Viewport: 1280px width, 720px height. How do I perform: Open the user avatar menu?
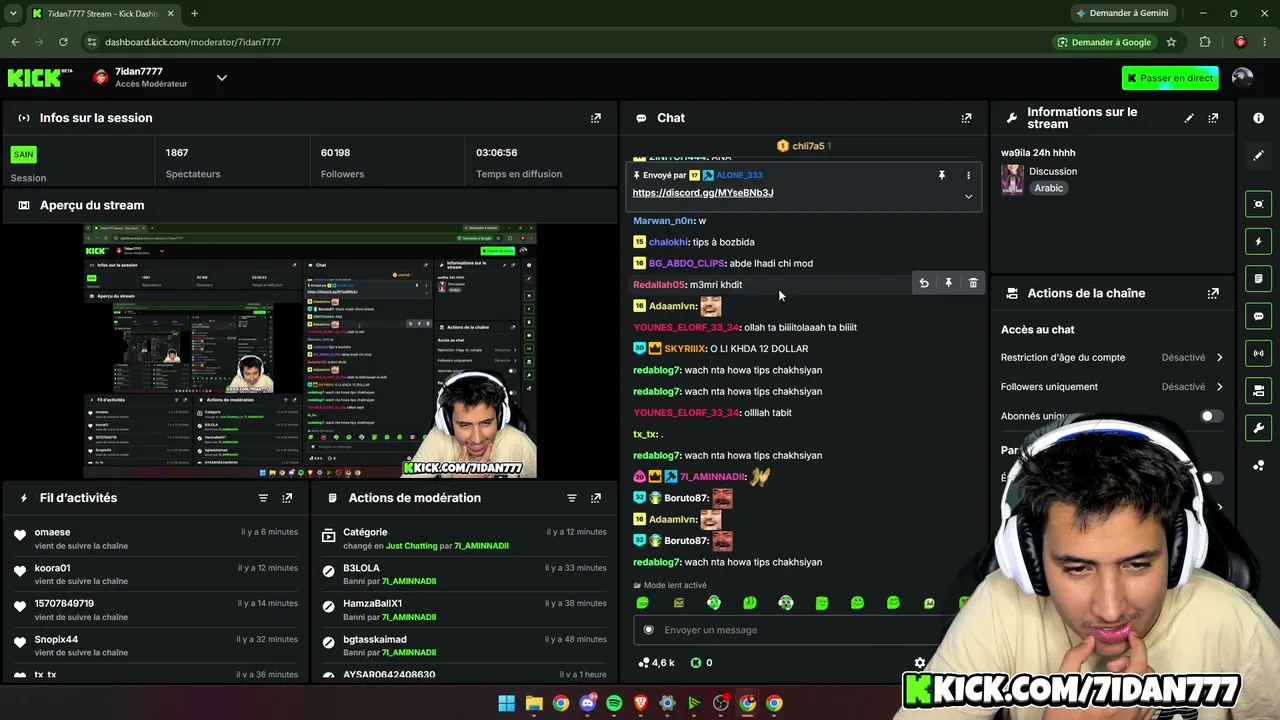[x=1242, y=77]
